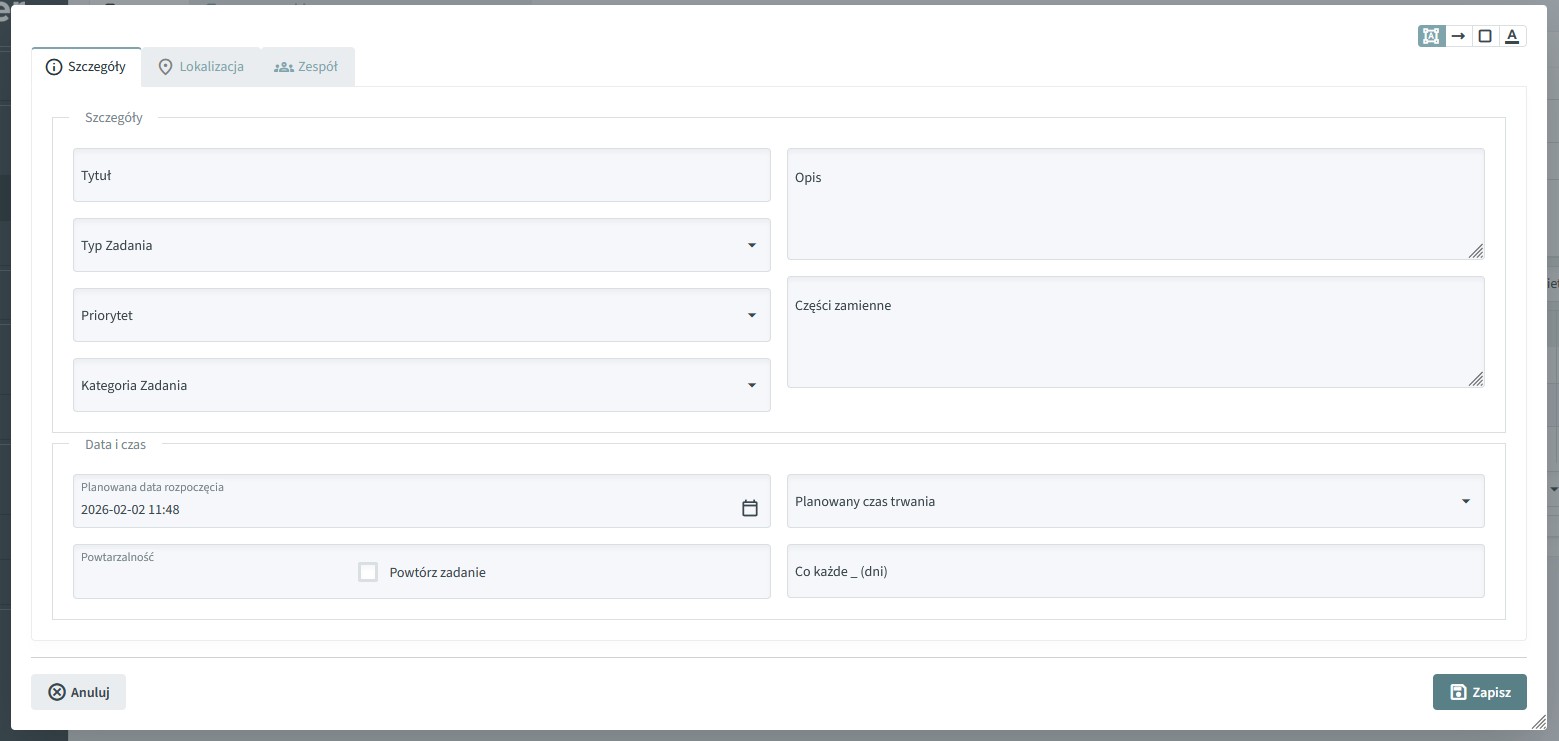Select the Szczegóły tab
The height and width of the screenshot is (741, 1559).
tap(86, 67)
